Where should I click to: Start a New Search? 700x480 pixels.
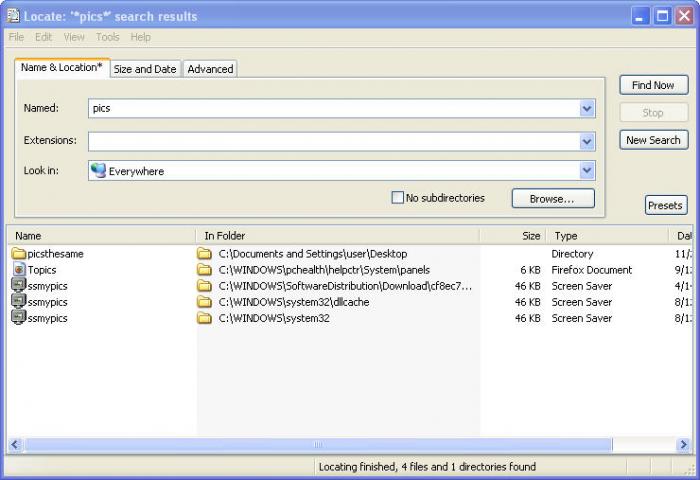654,140
